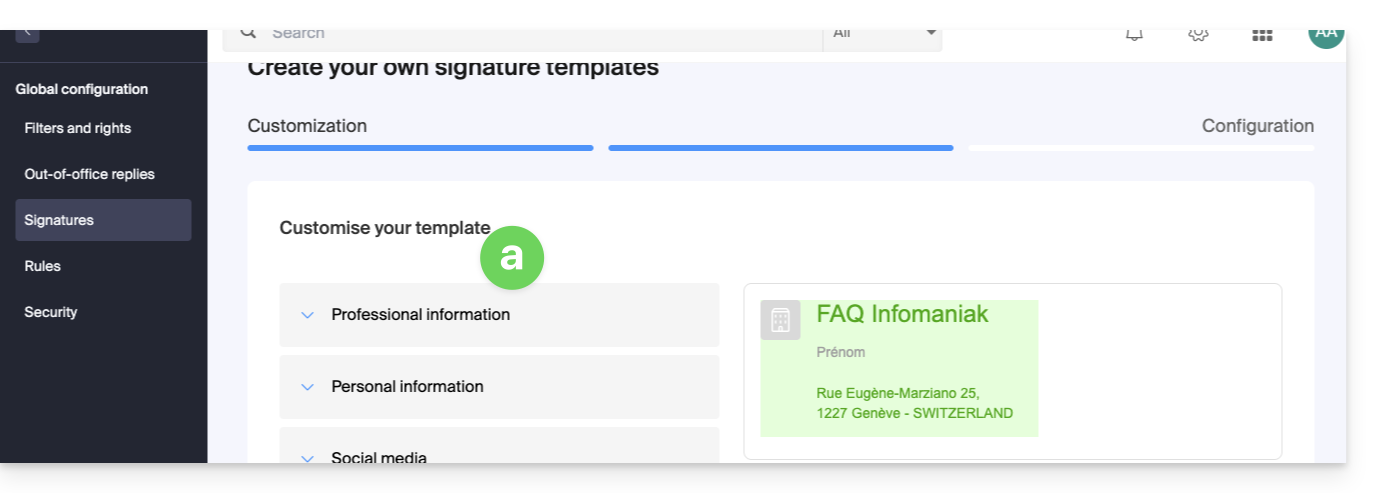Image resolution: width=1377 pixels, height=493 pixels.
Task: Navigate to Security settings
Action: (51, 312)
